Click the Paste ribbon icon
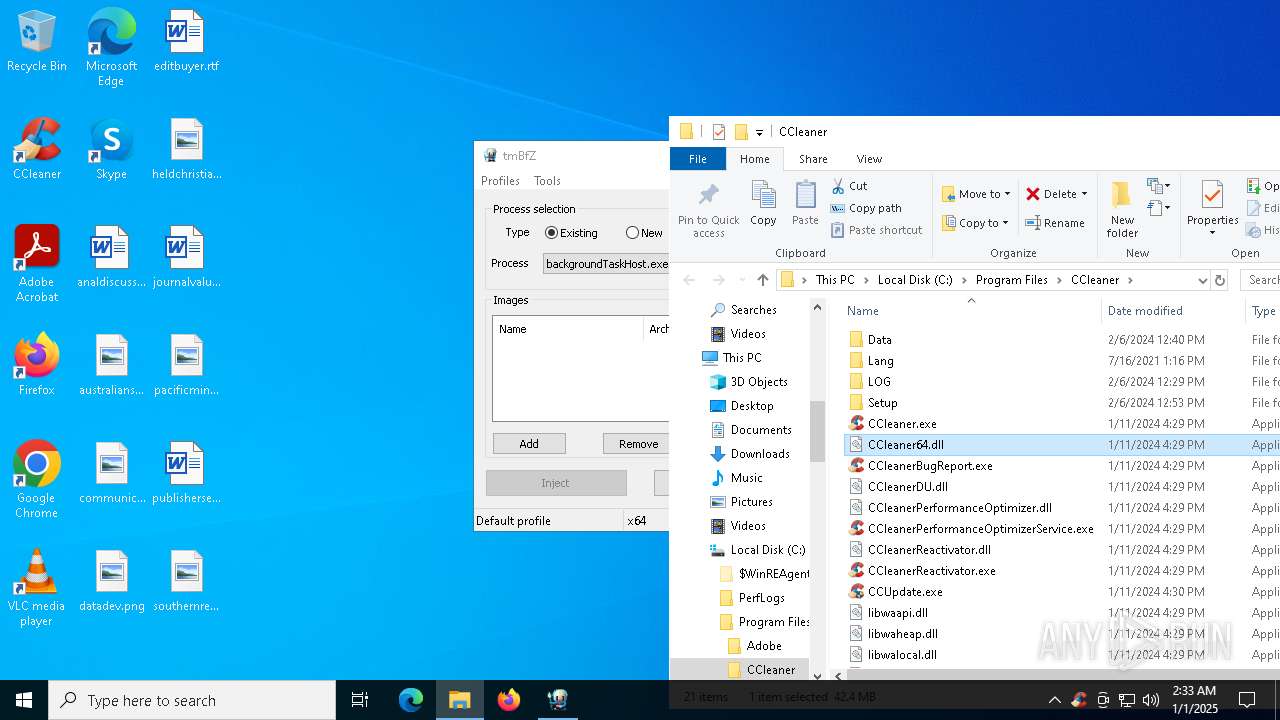 click(x=805, y=203)
